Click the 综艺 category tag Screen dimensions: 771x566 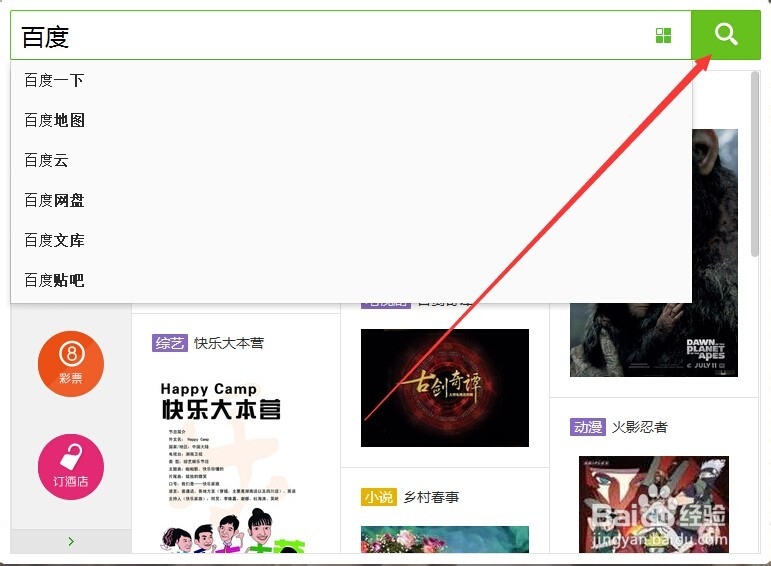click(x=170, y=343)
